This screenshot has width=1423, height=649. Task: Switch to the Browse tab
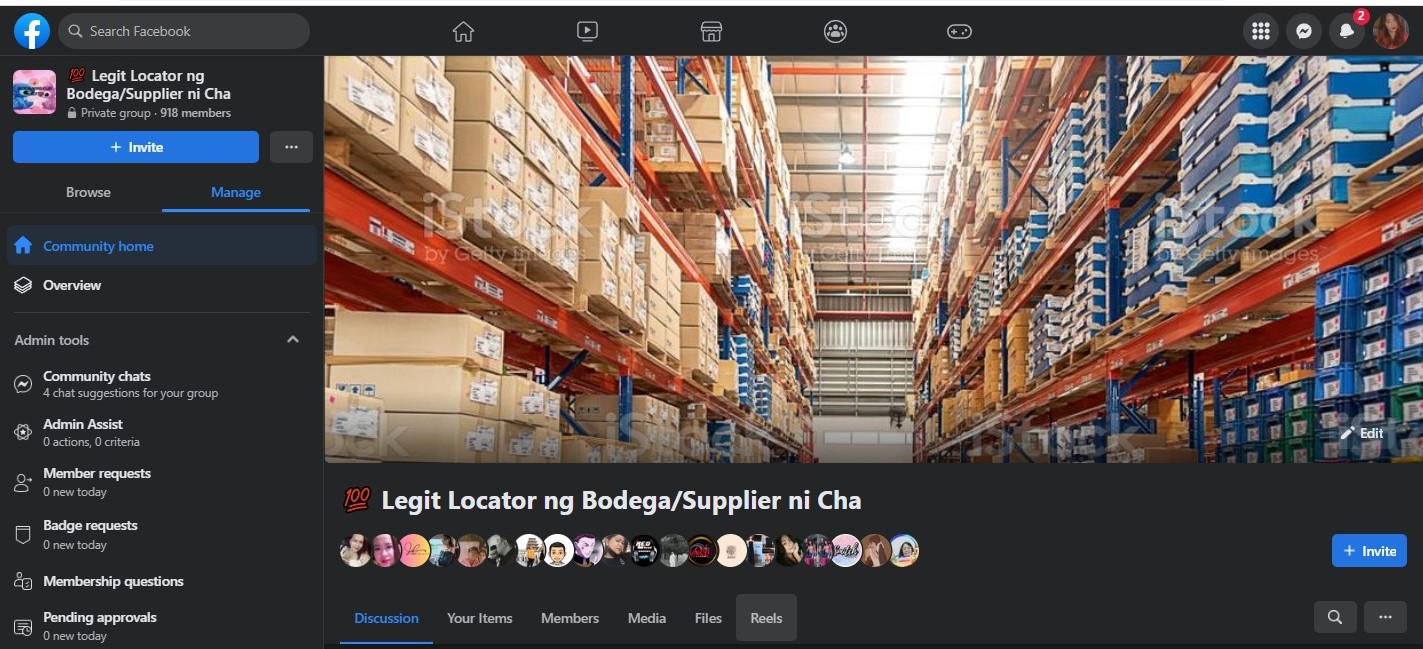(88, 192)
